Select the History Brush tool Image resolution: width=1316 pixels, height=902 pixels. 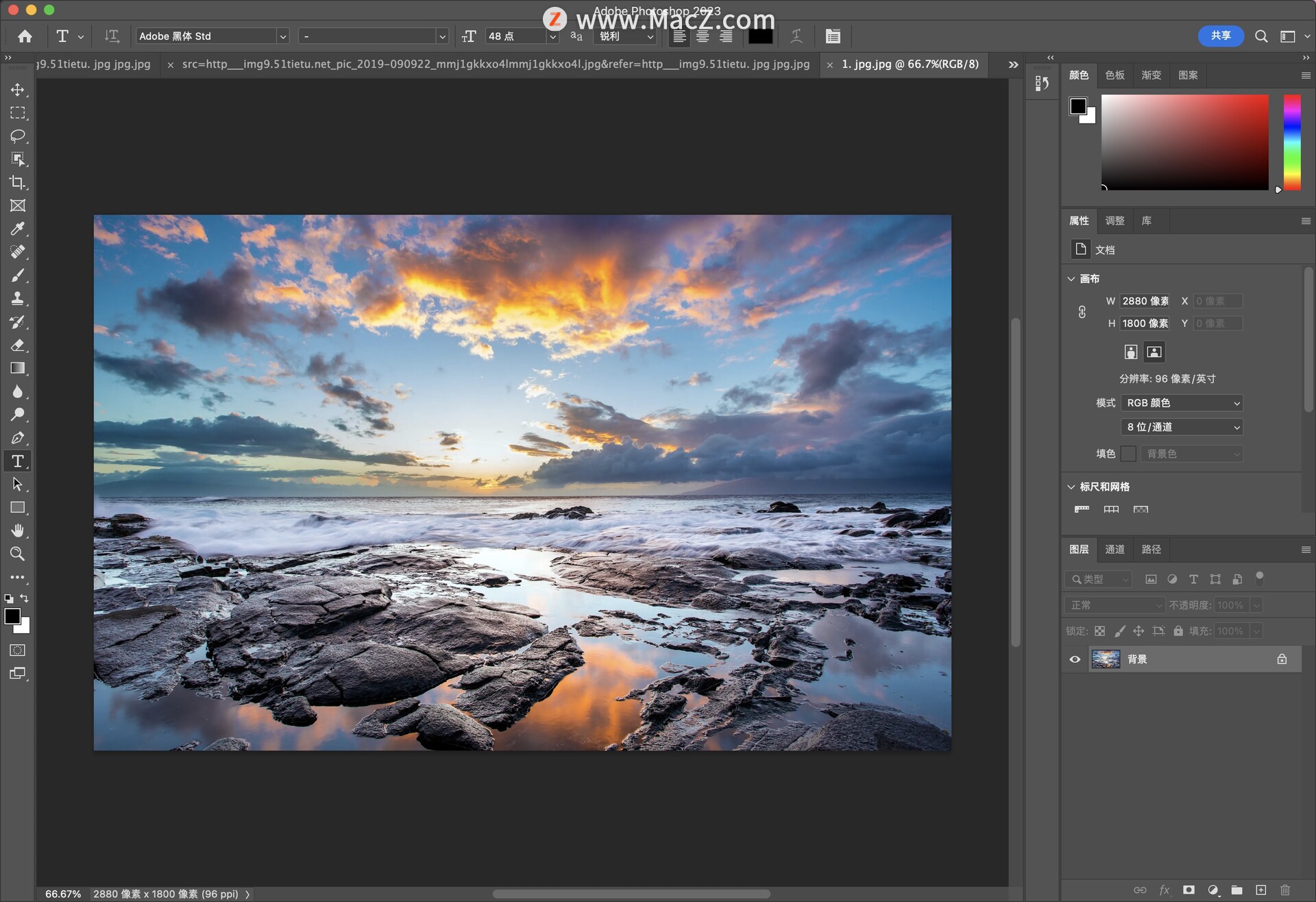point(18,322)
